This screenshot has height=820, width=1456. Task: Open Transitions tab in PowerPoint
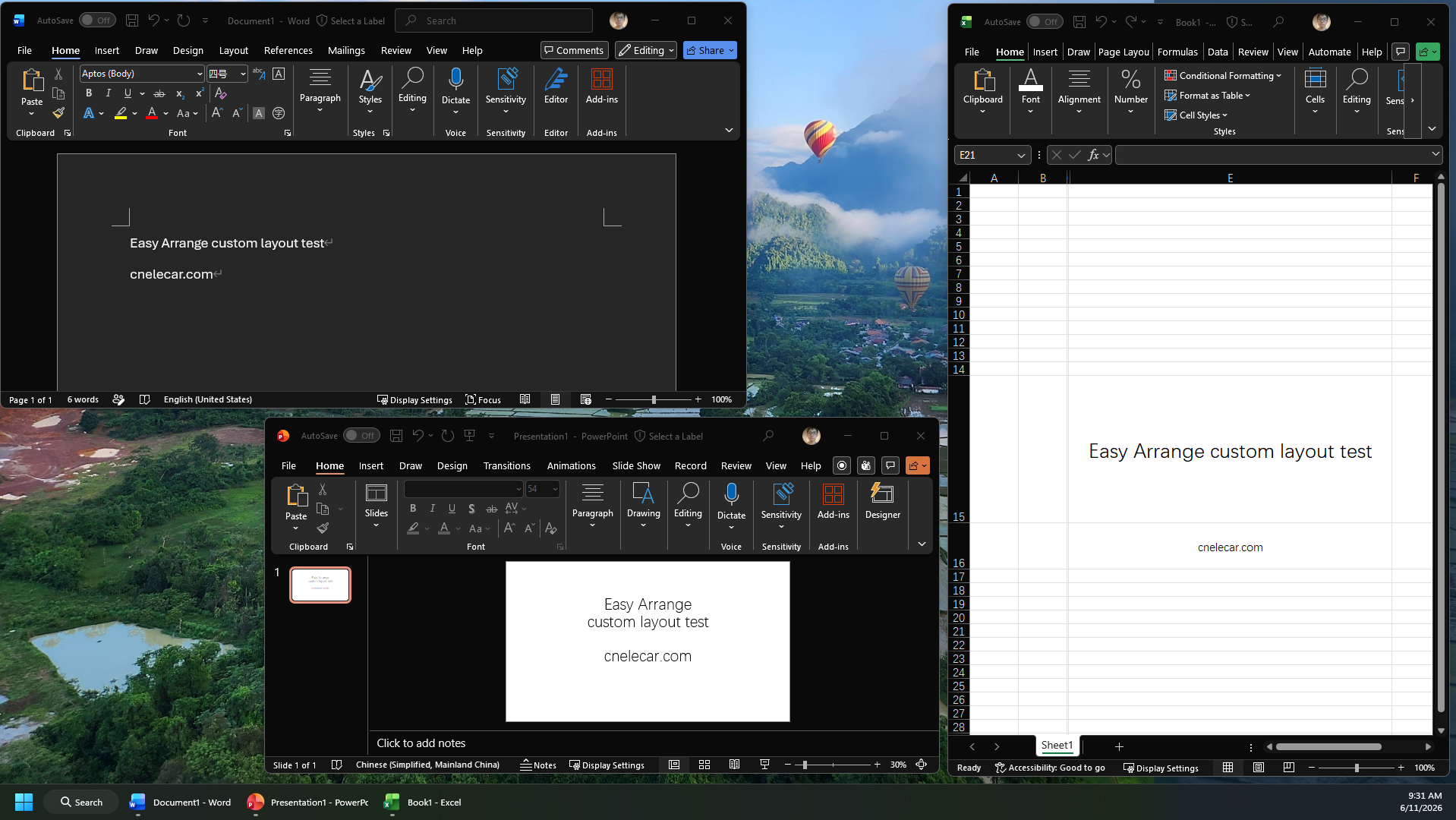click(x=506, y=465)
